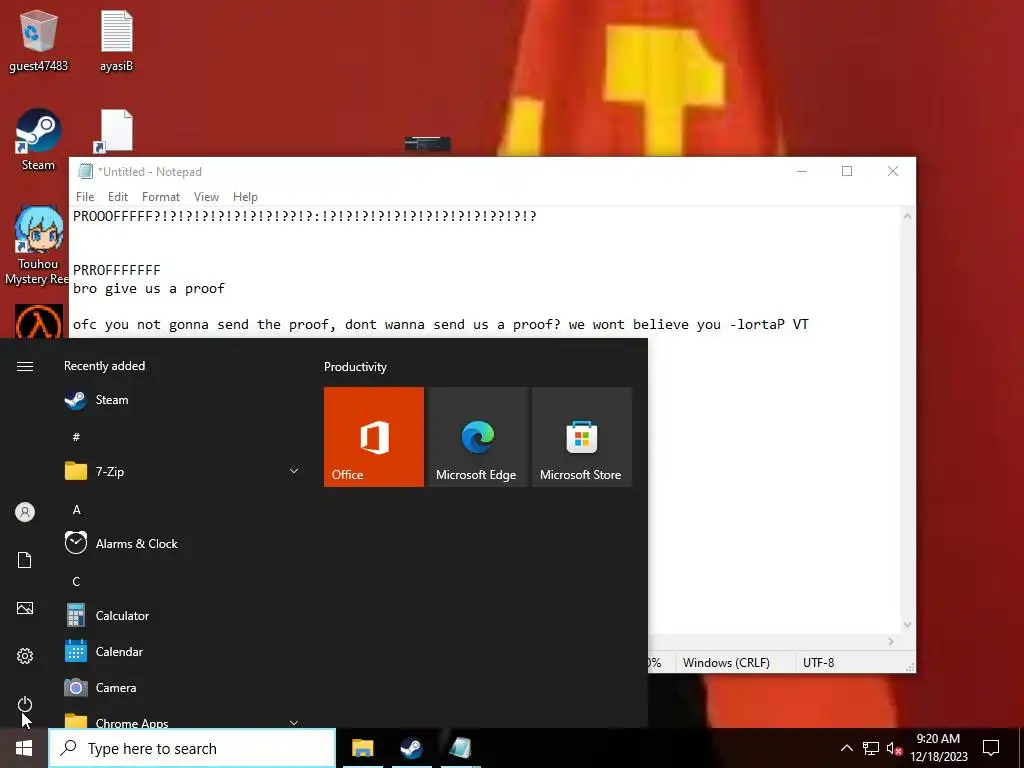Open Notepad Format menu
This screenshot has height=768, width=1024.
(161, 197)
